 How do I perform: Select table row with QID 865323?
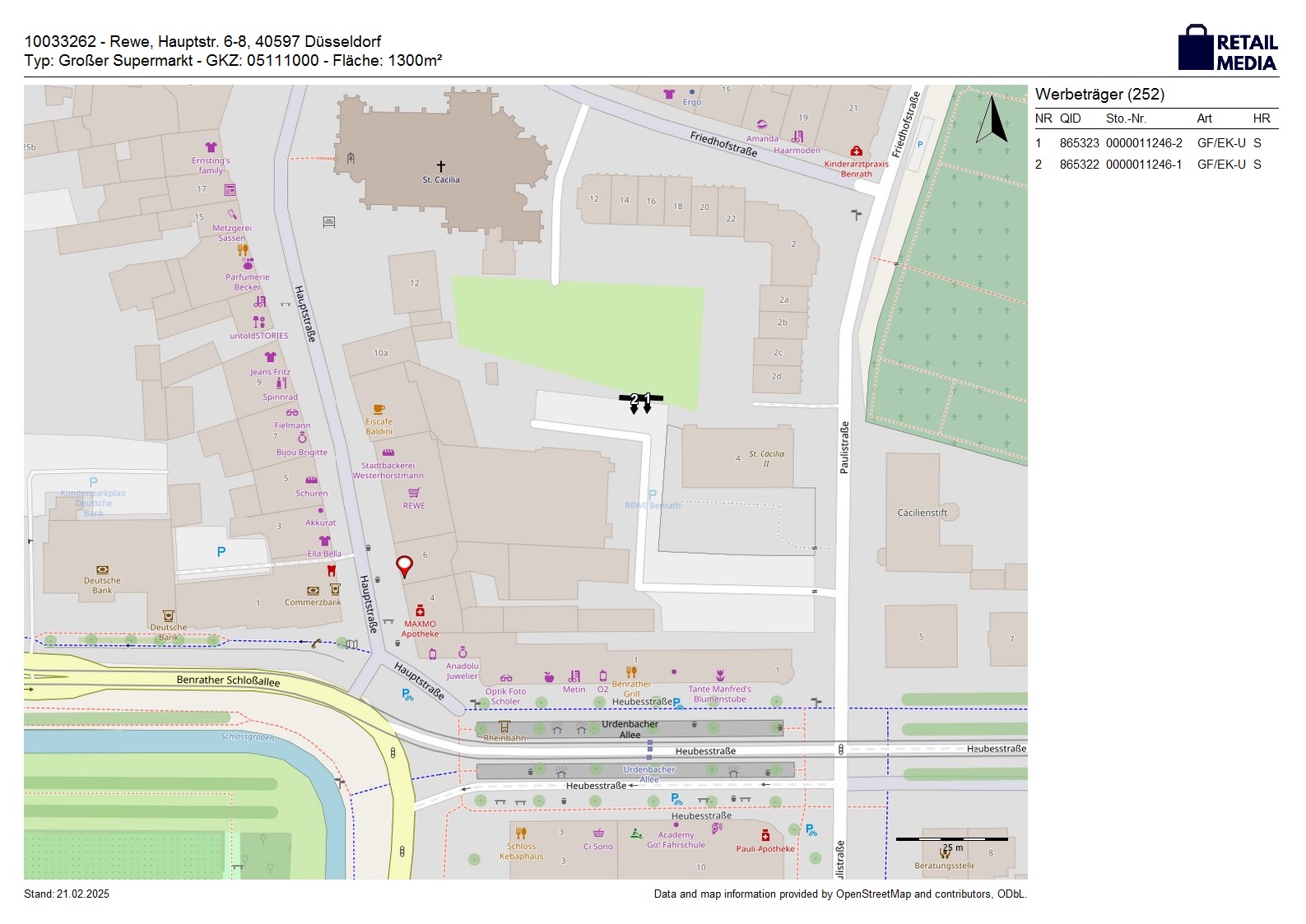coord(1155,143)
